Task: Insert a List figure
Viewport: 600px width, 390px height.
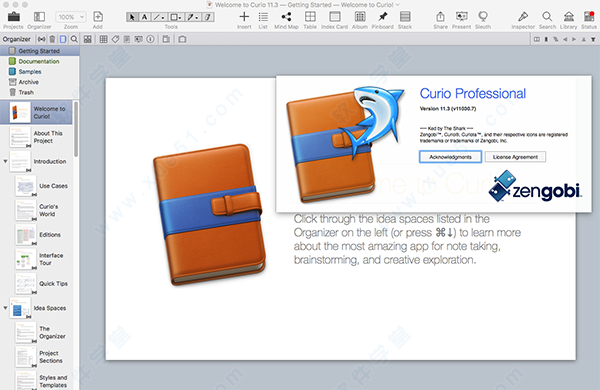Action: coord(263,20)
